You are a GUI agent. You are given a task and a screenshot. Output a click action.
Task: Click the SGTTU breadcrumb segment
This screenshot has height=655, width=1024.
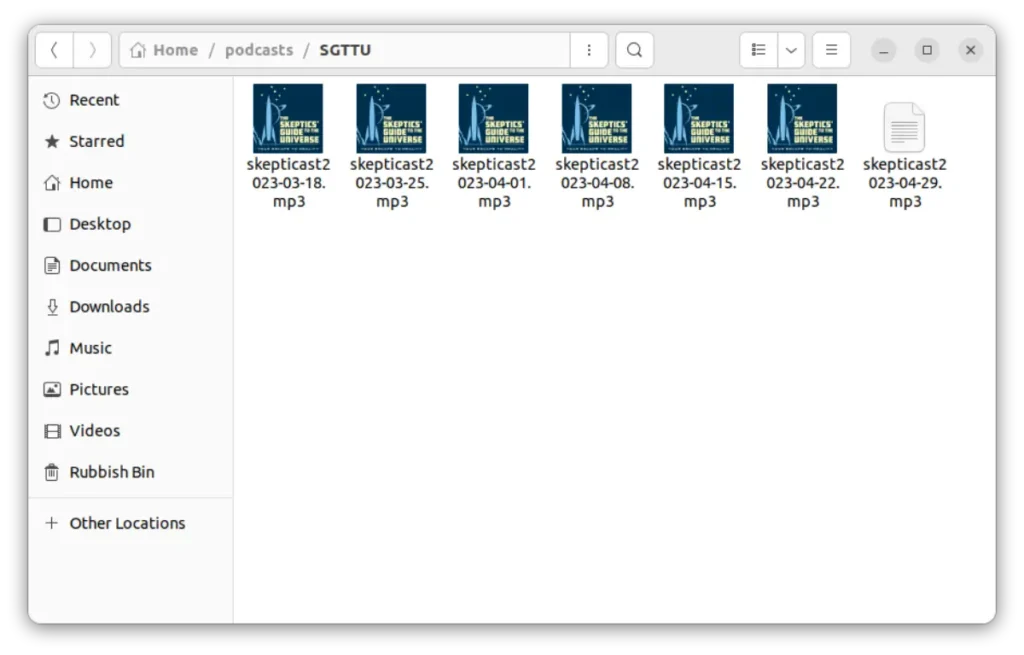coord(345,49)
